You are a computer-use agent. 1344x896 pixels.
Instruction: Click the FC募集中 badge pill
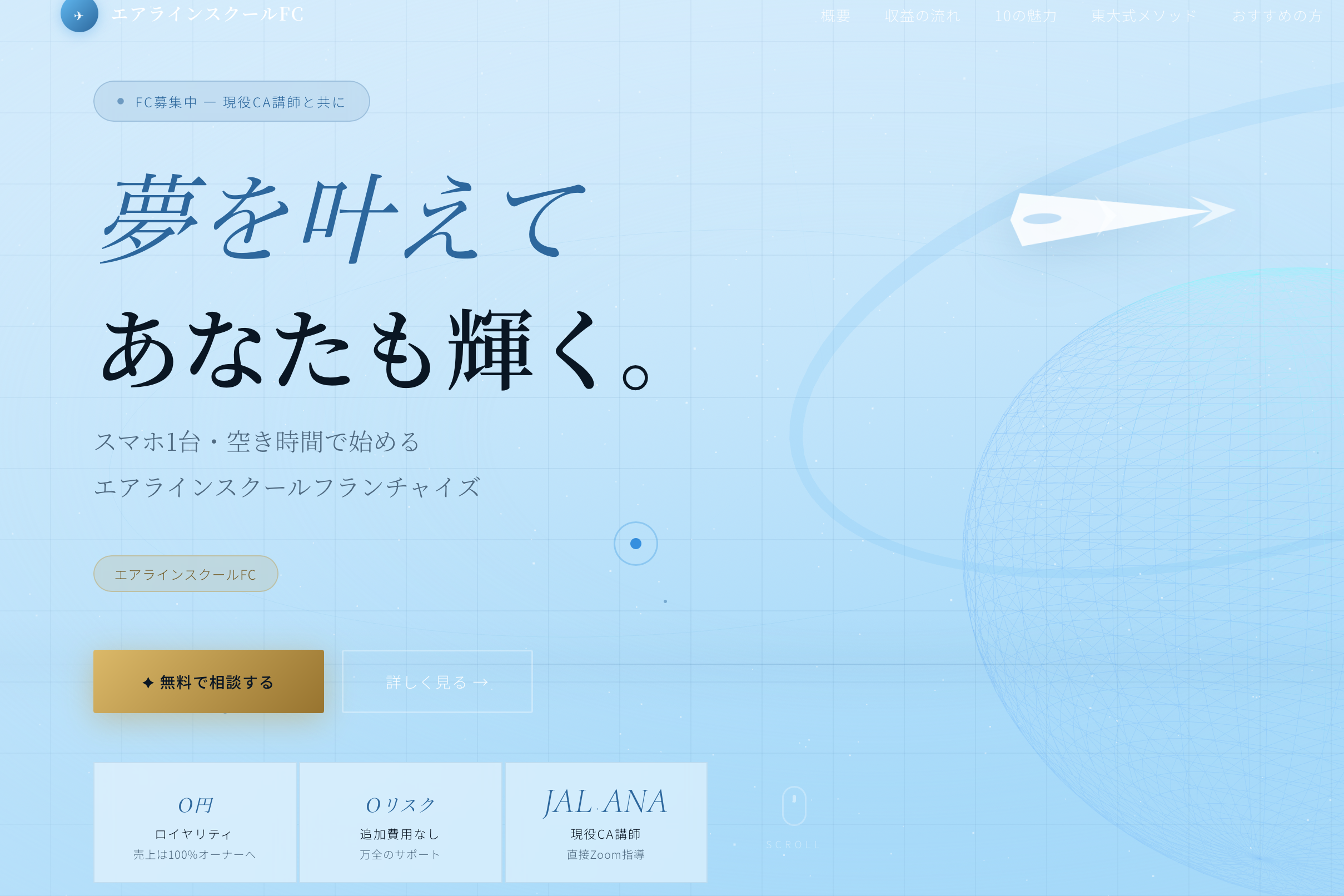[x=231, y=101]
